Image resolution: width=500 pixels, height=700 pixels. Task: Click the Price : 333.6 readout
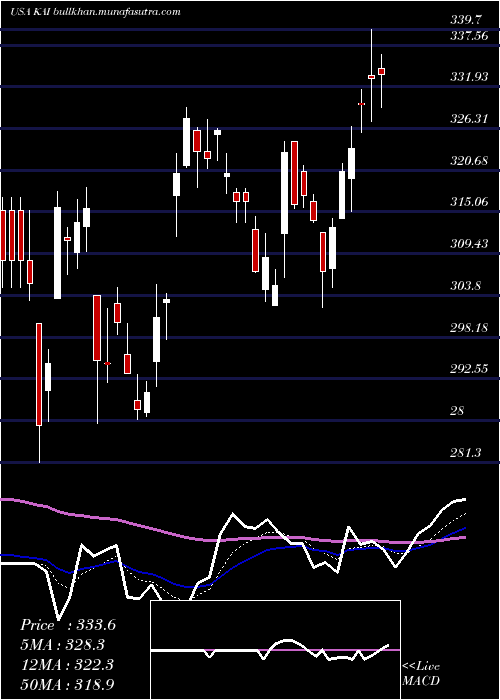68,625
